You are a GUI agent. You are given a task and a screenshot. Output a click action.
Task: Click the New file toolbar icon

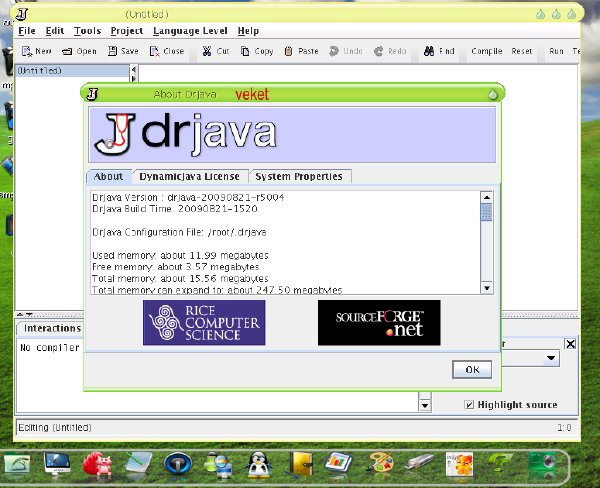point(27,51)
